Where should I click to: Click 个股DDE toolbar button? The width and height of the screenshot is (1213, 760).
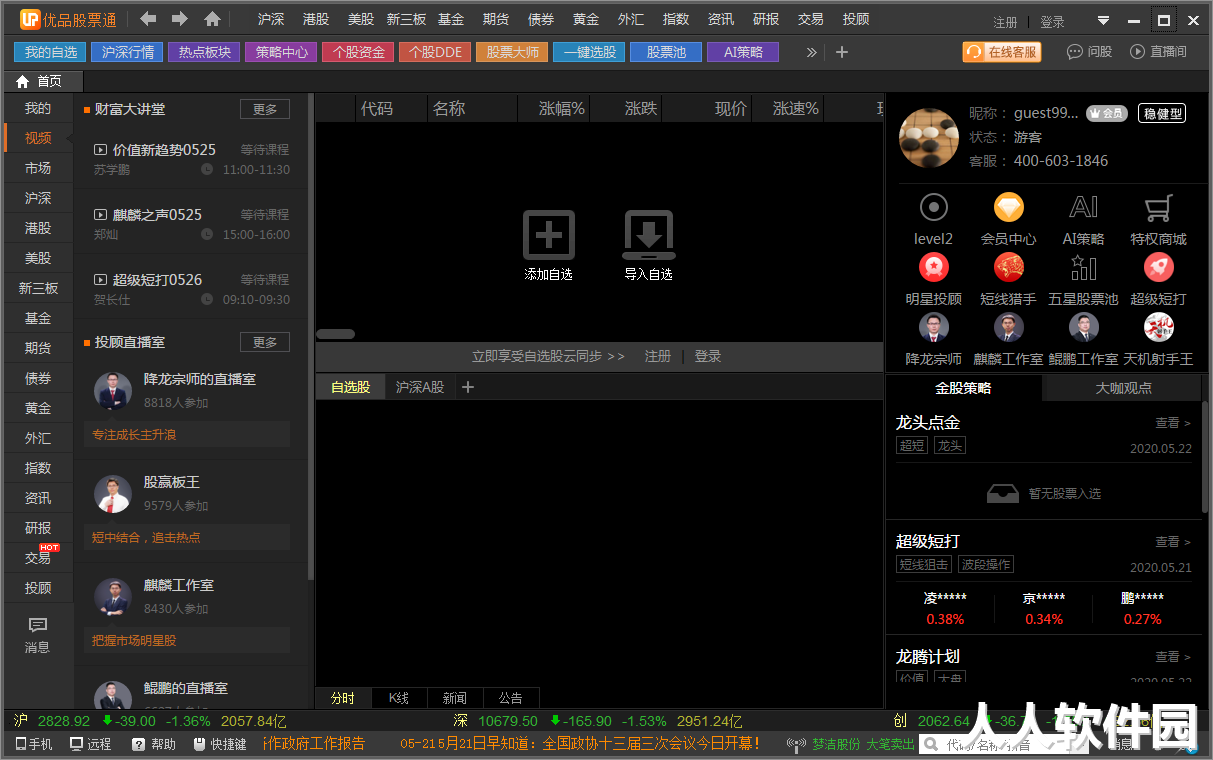[436, 52]
